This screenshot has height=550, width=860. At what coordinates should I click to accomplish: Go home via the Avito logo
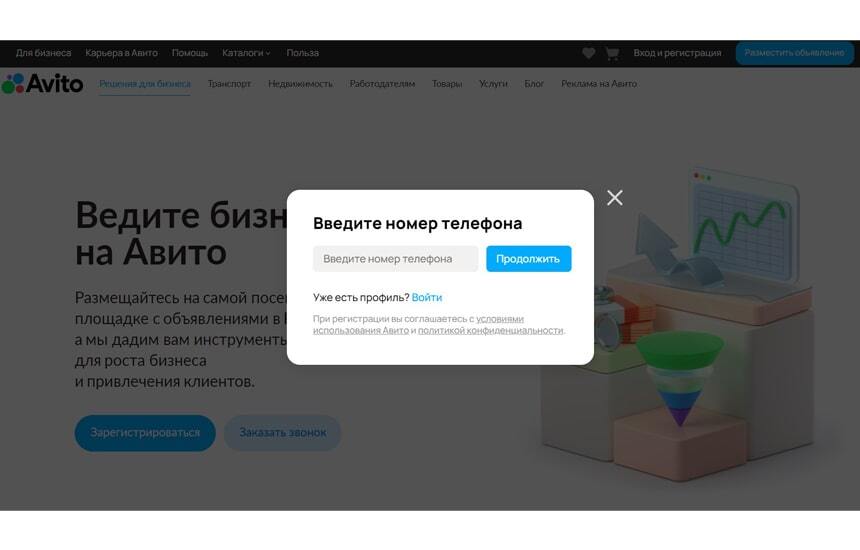click(x=42, y=84)
